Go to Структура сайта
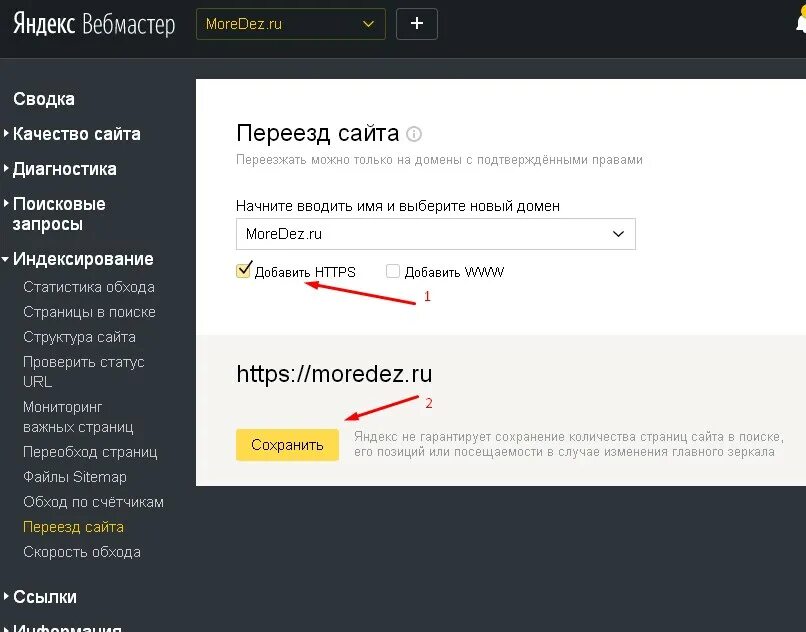Viewport: 806px width, 632px height. [x=80, y=337]
